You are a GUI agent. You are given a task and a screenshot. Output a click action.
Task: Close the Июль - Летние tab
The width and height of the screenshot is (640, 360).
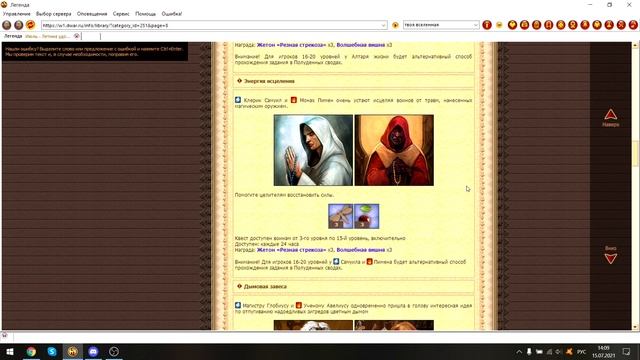pyautogui.click(x=76, y=36)
